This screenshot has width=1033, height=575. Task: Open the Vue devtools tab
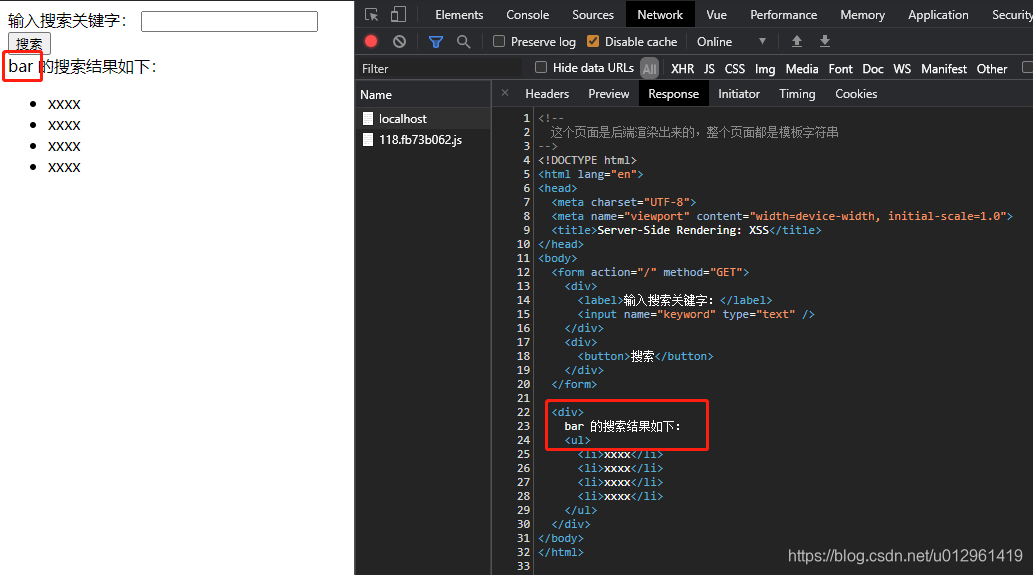click(716, 14)
